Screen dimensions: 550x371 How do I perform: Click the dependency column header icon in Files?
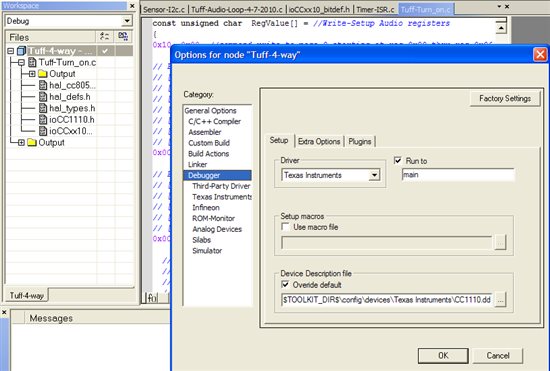[x=123, y=36]
